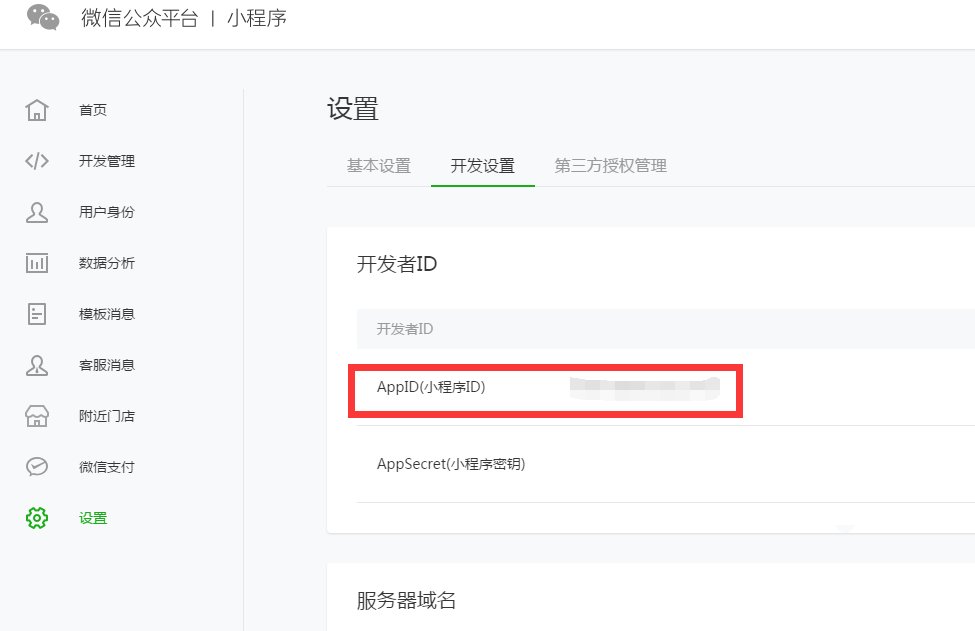This screenshot has height=631, width=975.
Task: Click the 开发管理 sidebar link
Action: pos(110,161)
